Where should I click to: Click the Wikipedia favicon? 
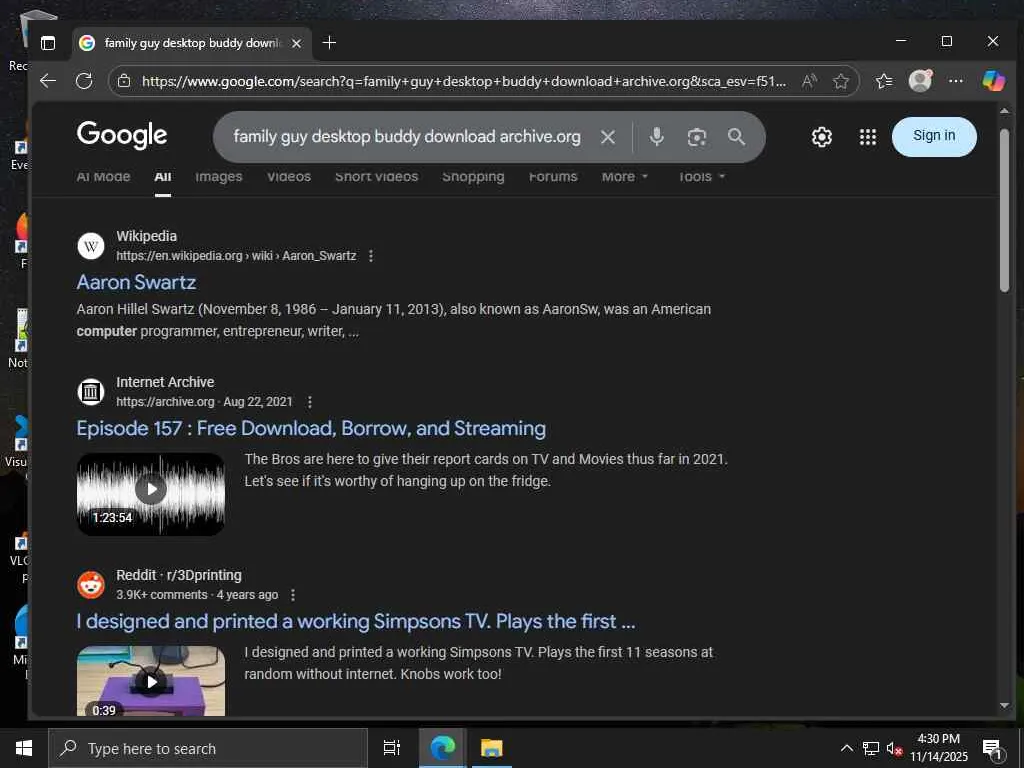[91, 246]
